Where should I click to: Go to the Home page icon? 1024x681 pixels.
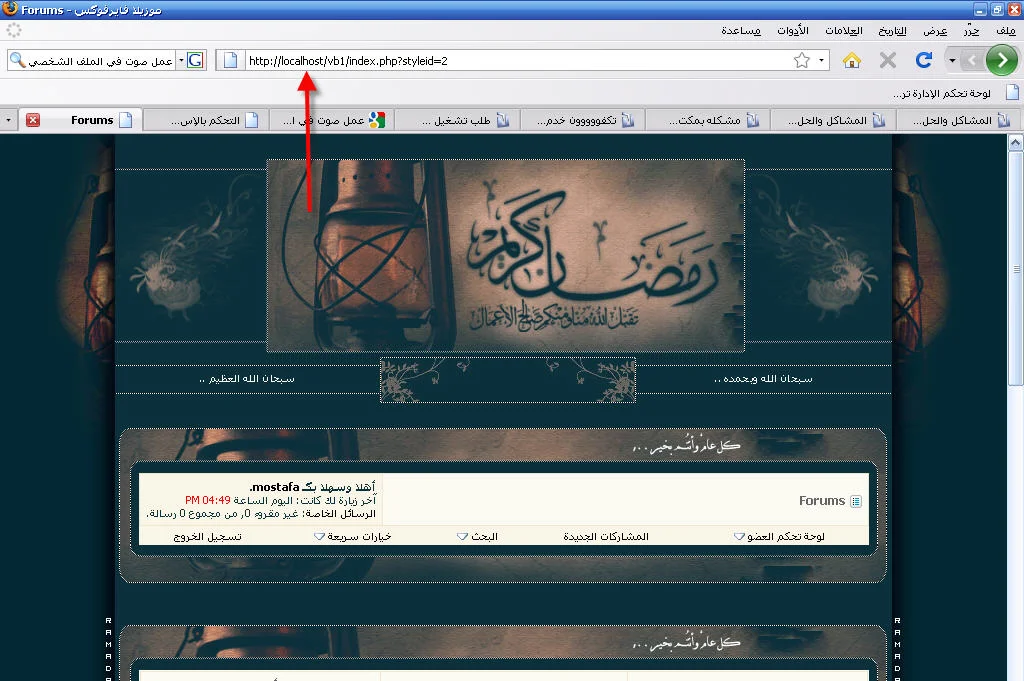tap(852, 61)
